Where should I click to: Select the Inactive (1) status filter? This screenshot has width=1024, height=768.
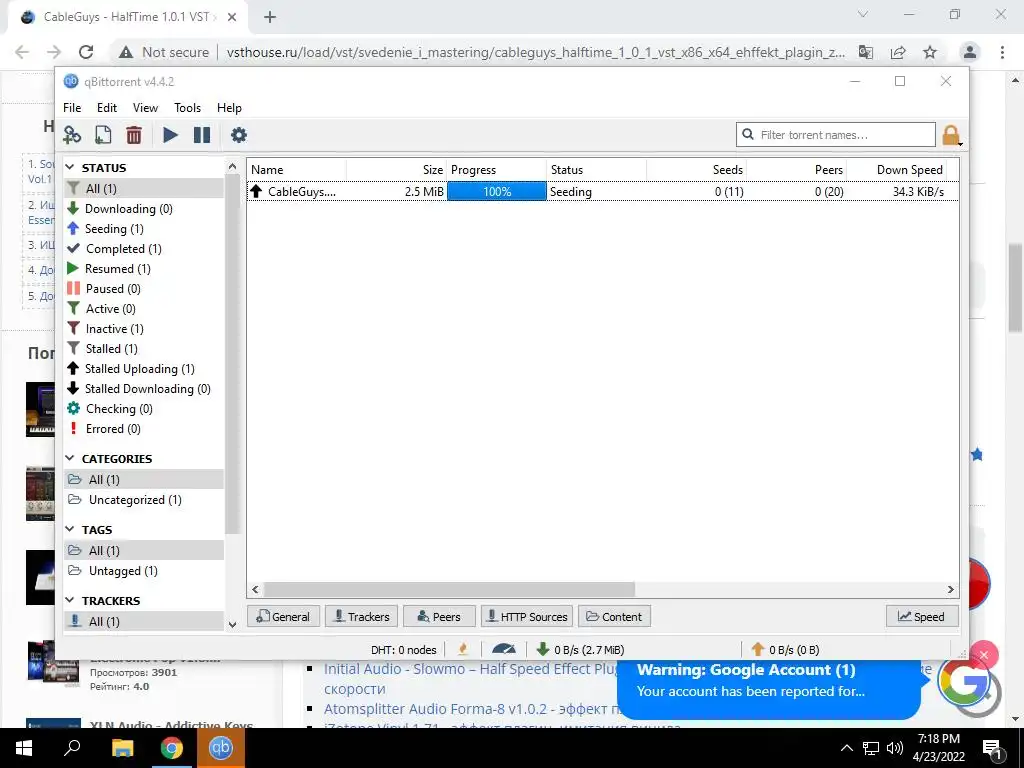point(144,329)
